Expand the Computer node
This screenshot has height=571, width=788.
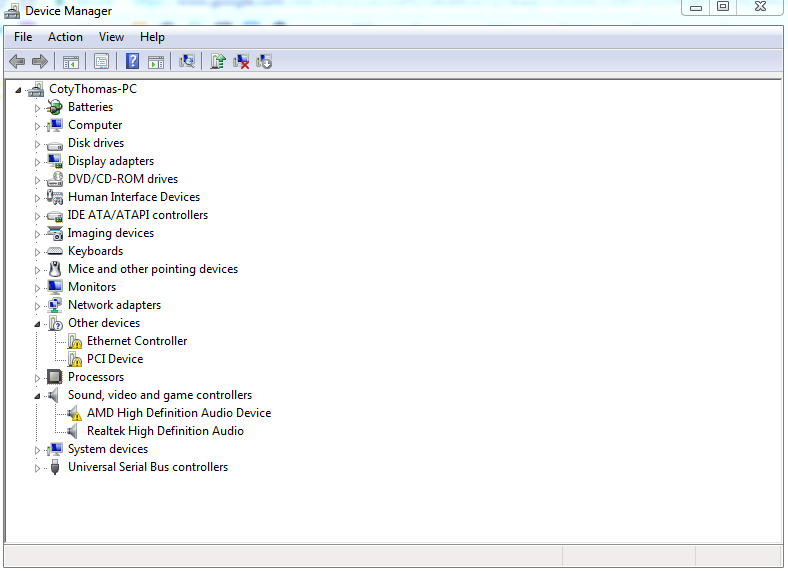click(x=37, y=126)
